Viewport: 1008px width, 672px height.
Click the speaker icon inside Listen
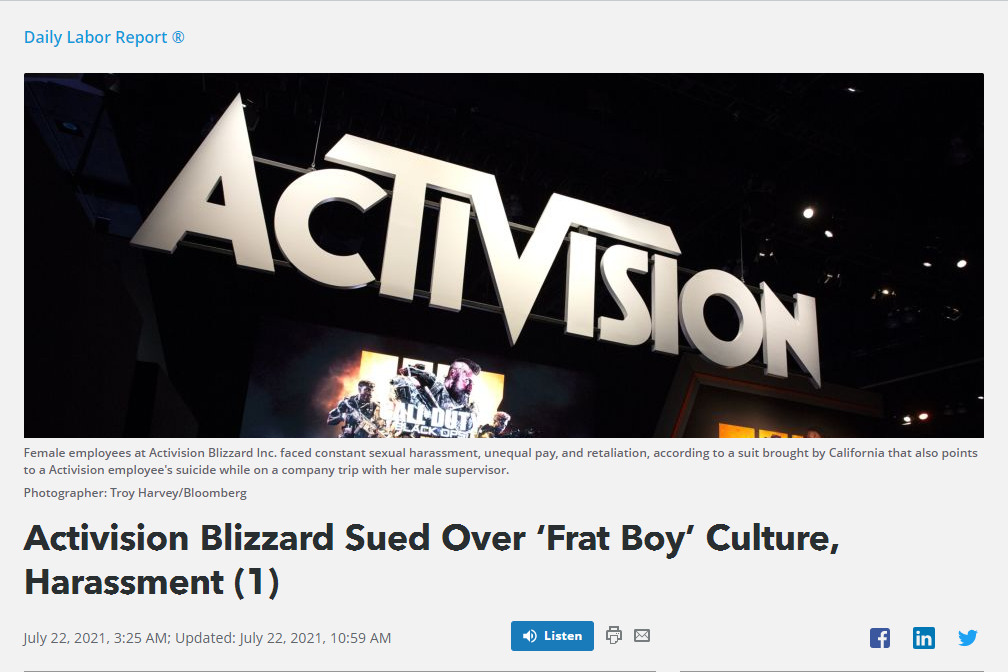click(x=530, y=636)
